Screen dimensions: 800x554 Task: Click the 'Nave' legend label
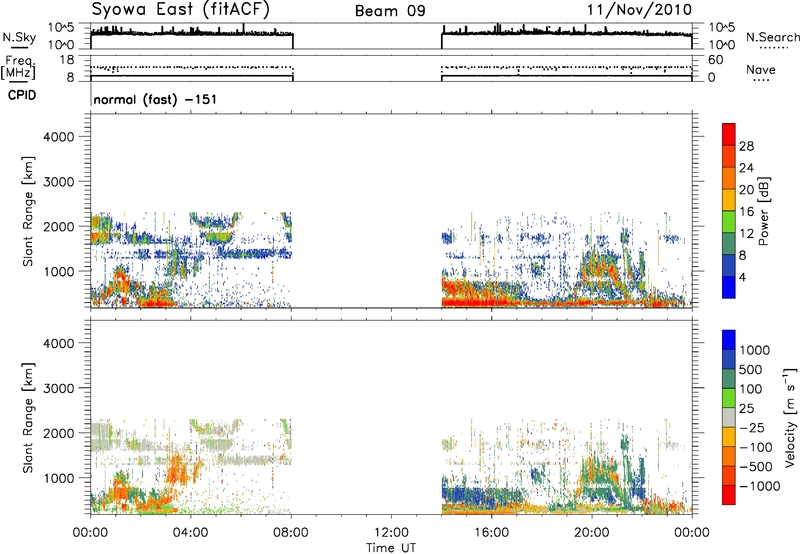pyautogui.click(x=761, y=69)
